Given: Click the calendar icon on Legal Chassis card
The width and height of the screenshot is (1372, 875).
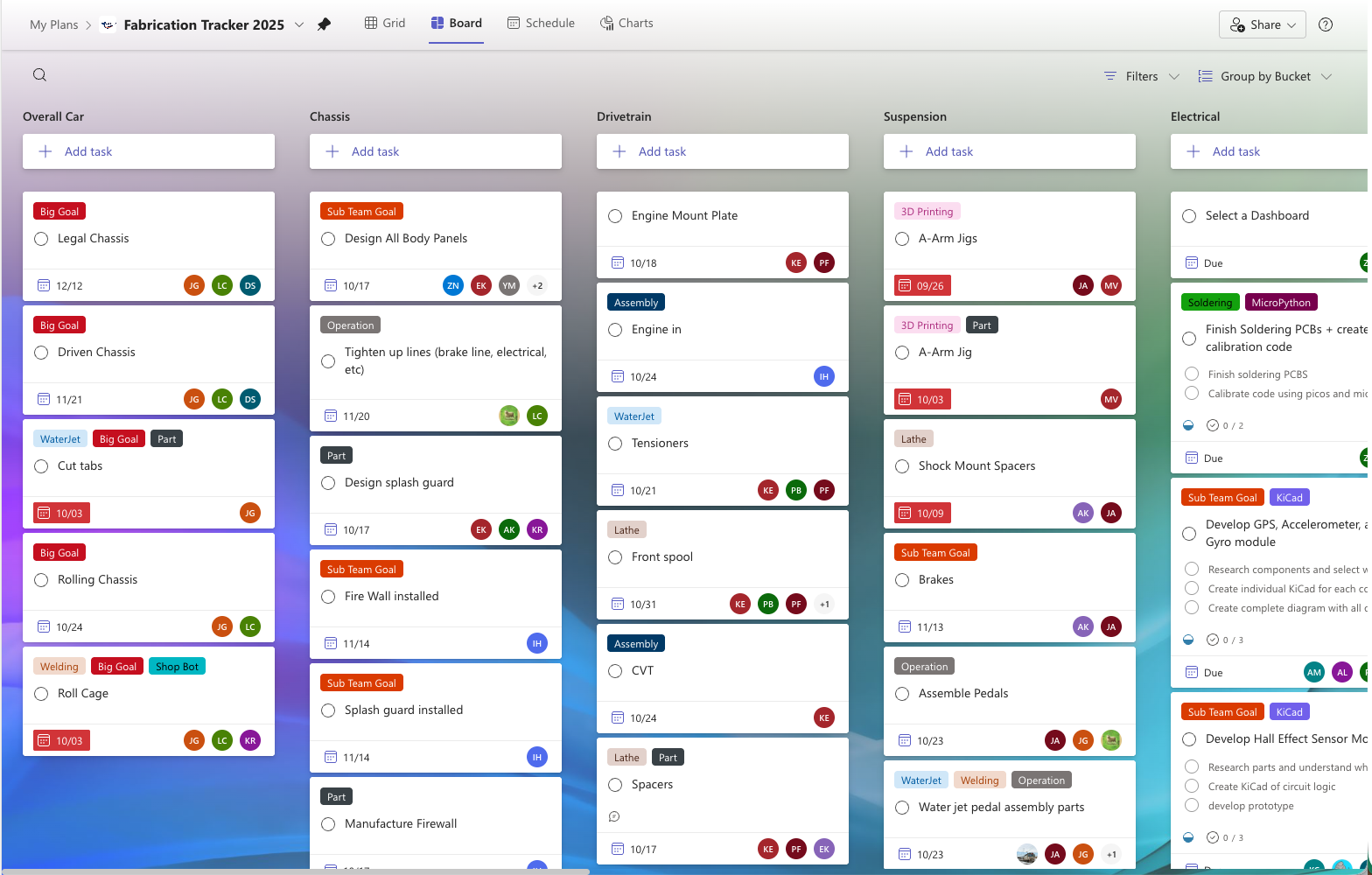Looking at the screenshot, I should pyautogui.click(x=44, y=285).
